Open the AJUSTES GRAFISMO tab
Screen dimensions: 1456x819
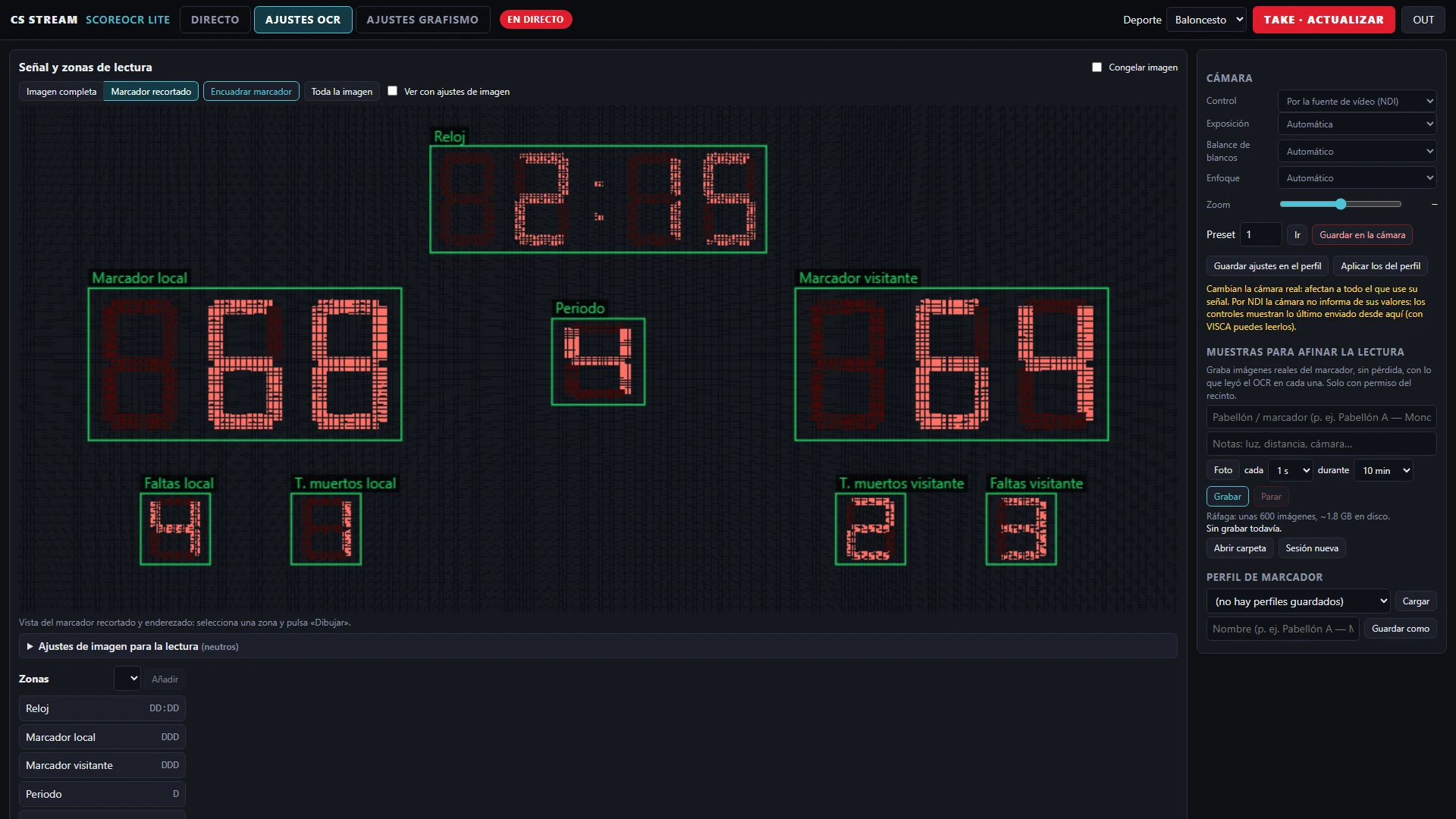click(422, 20)
